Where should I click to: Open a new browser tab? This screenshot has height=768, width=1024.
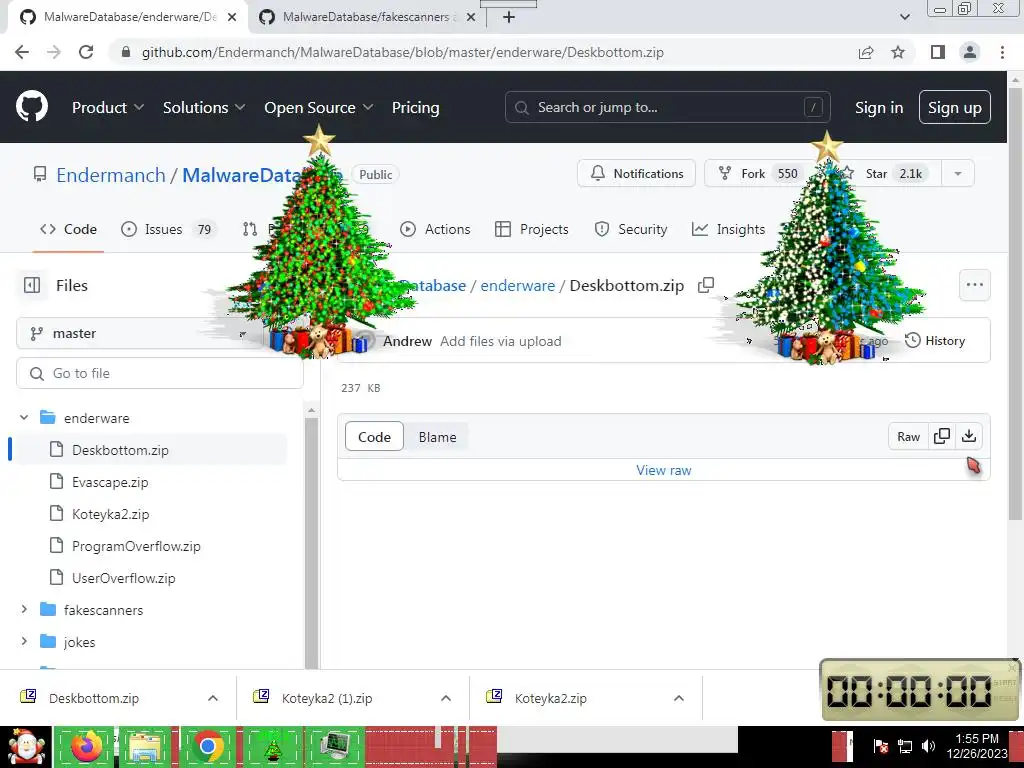[x=509, y=17]
